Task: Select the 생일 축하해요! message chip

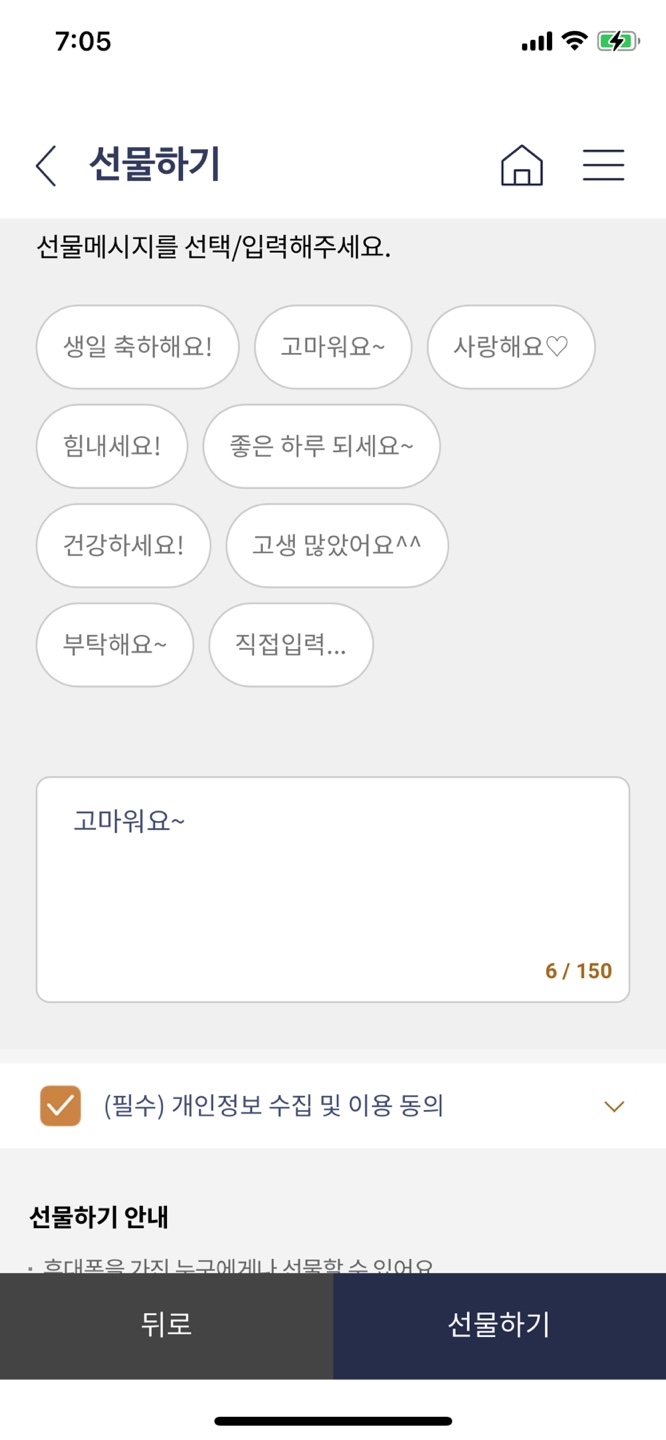Action: pos(138,347)
